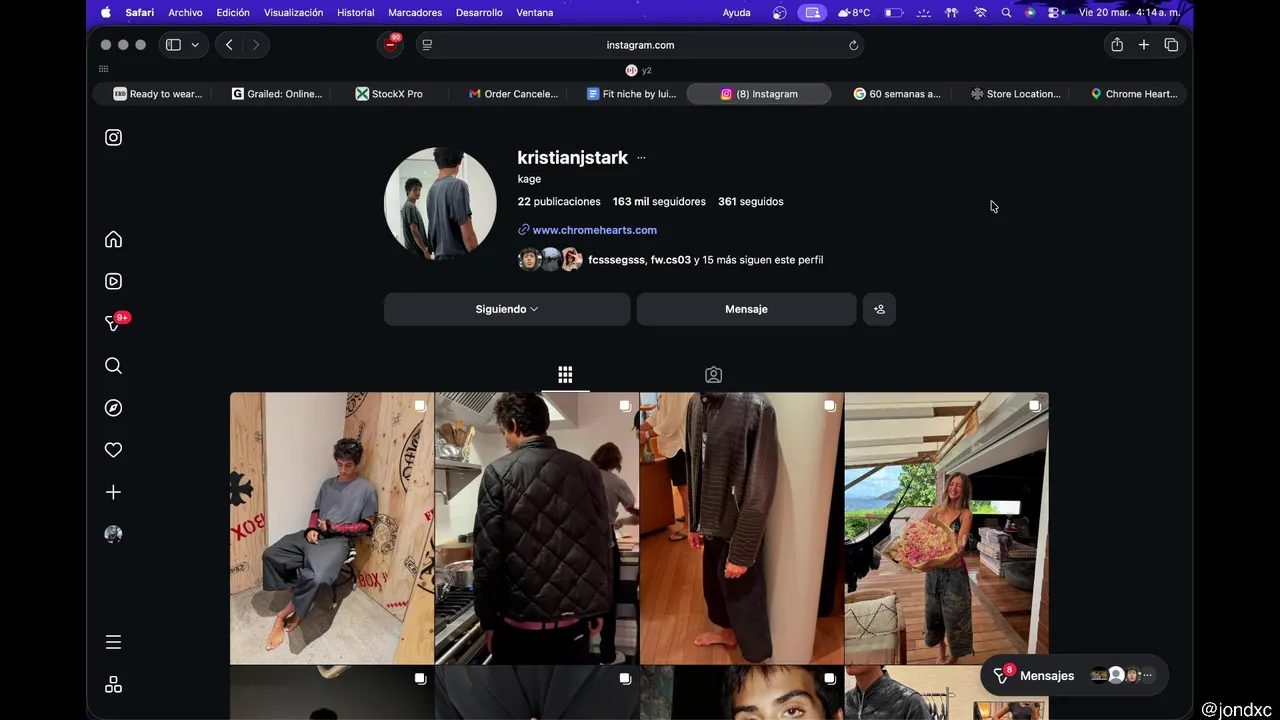This screenshot has height=720, width=1280.
Task: Open www.chromehearts.com link
Action: coord(594,230)
